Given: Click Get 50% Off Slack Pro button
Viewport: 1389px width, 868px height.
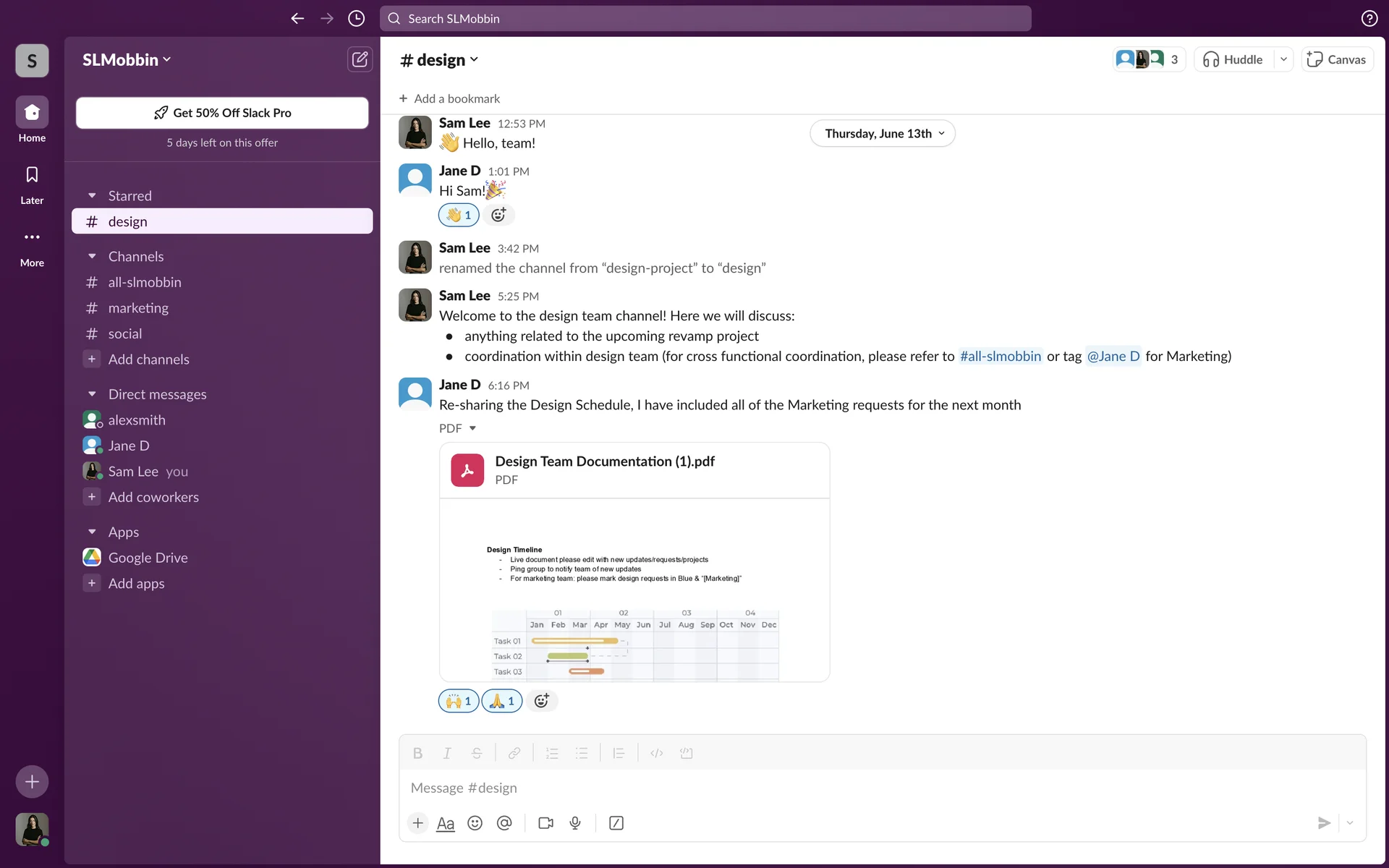Looking at the screenshot, I should 222,113.
